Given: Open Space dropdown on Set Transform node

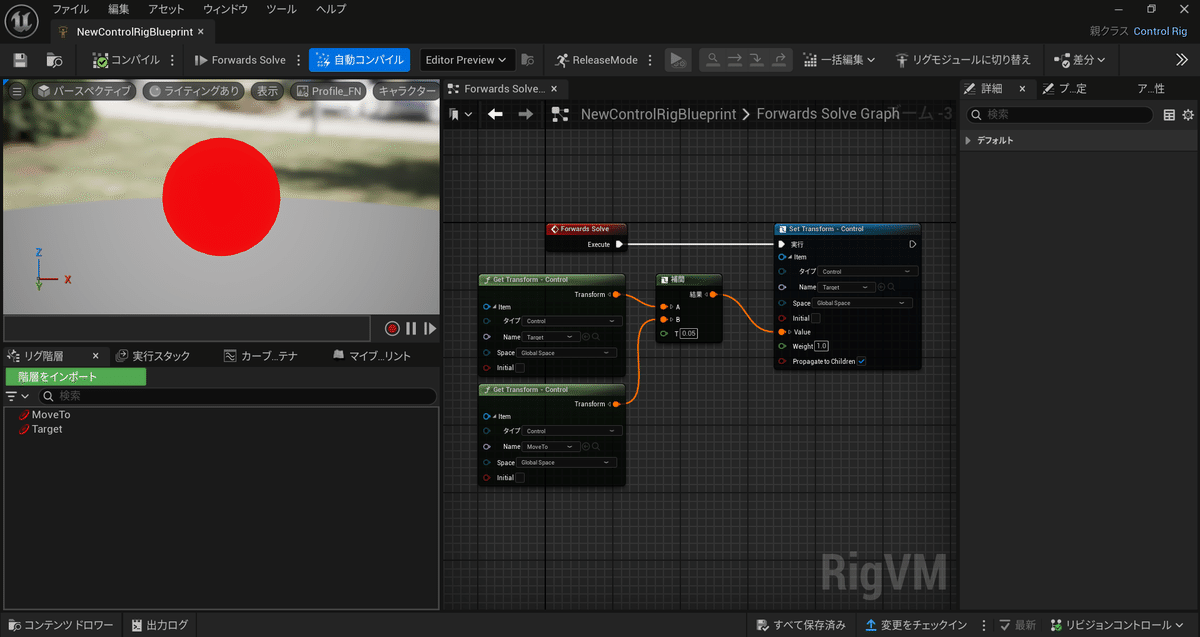Looking at the screenshot, I should click(x=862, y=303).
